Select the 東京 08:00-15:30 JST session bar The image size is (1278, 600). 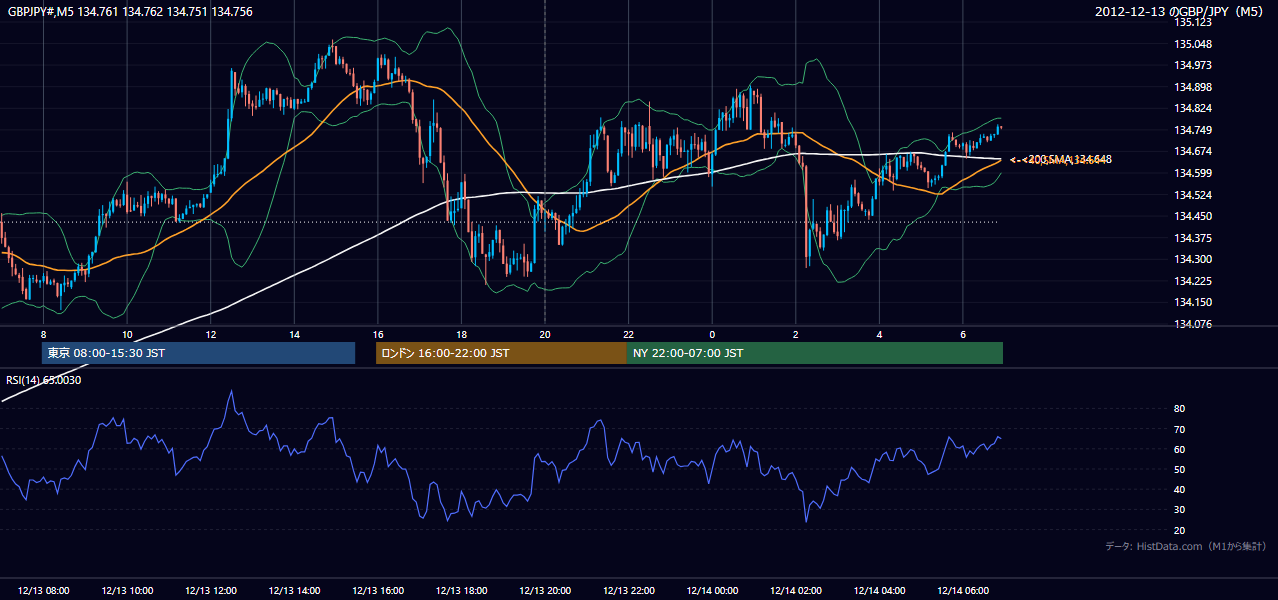[198, 353]
